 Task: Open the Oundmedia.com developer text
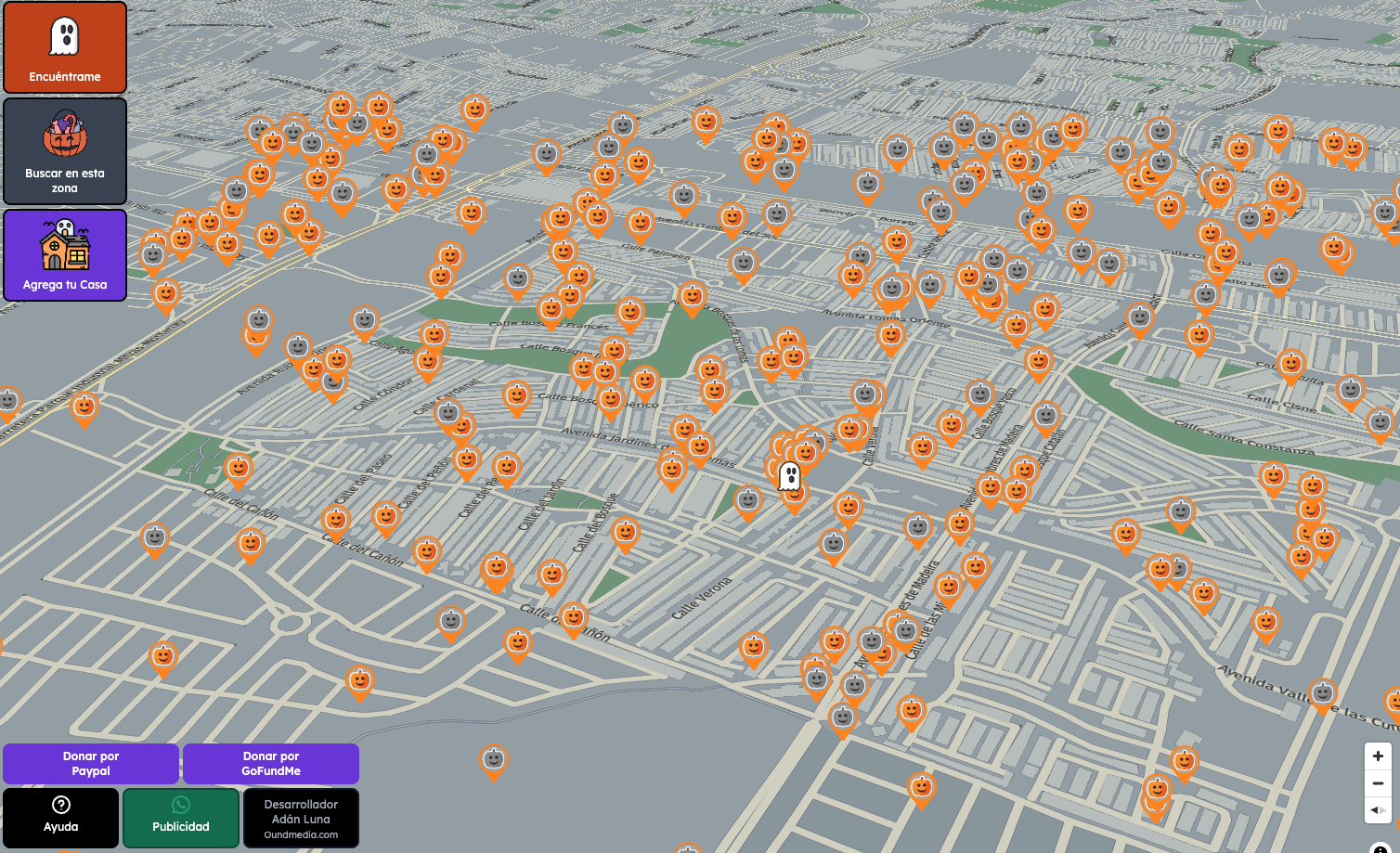(x=301, y=835)
